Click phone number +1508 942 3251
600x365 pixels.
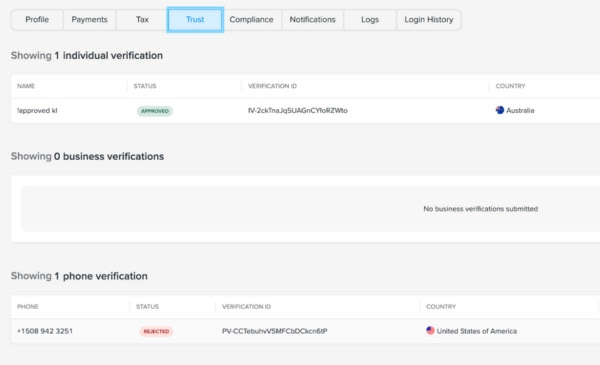tap(45, 331)
